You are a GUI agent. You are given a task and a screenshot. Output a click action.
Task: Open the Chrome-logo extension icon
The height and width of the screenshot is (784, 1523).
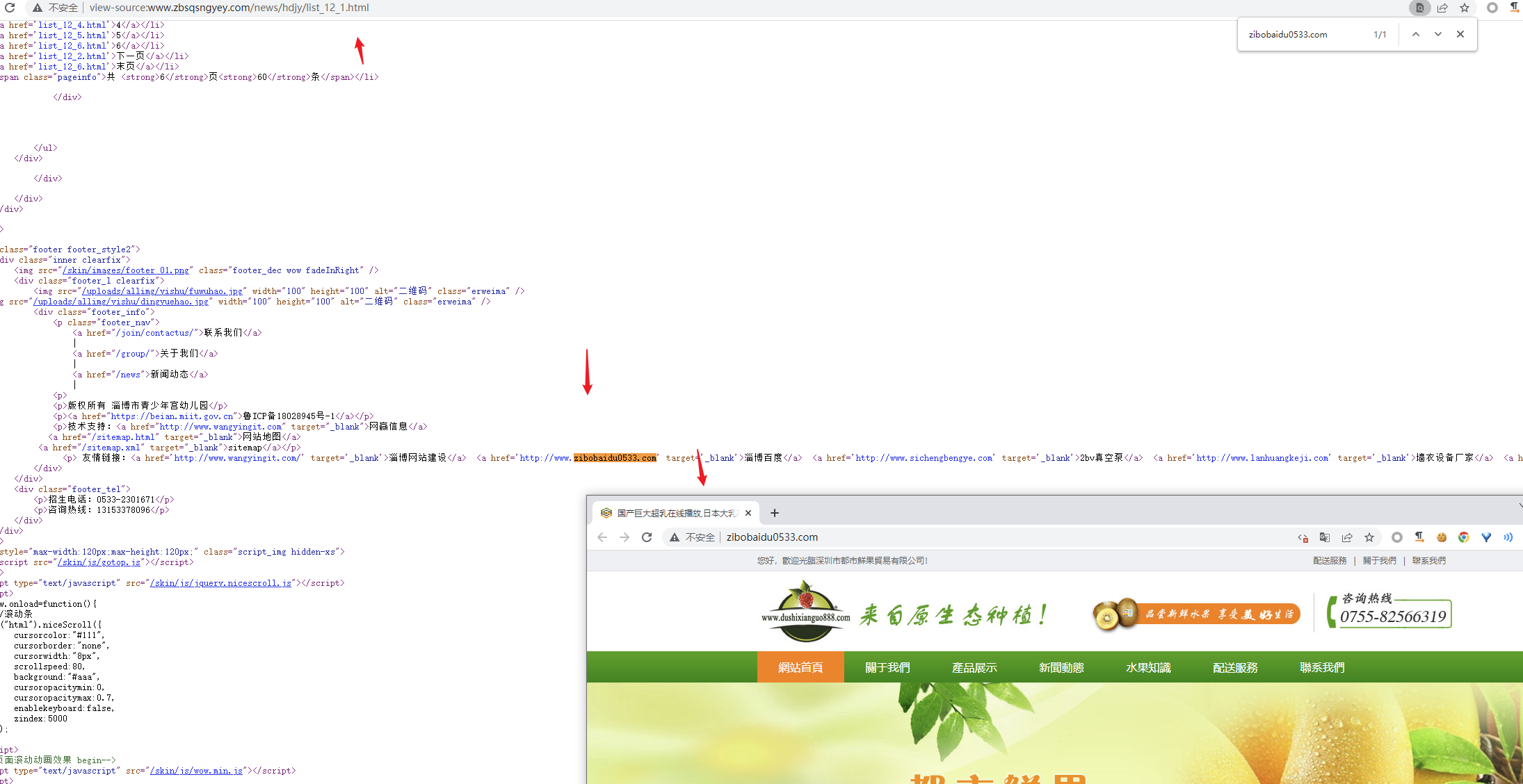1464,537
